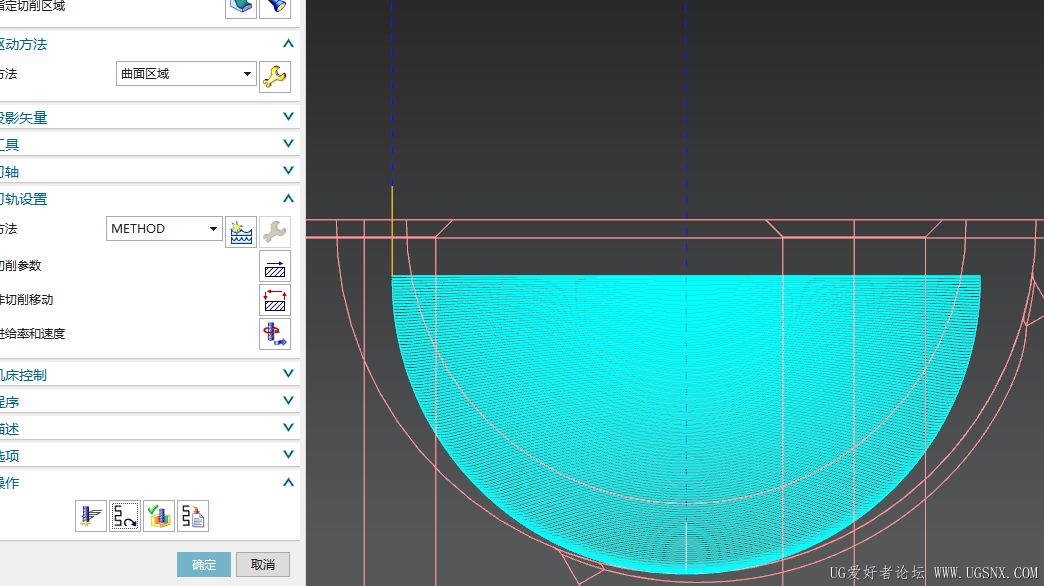Screen dimensions: 1044x586
Task: Click the generate tool path icon
Action: (91, 516)
